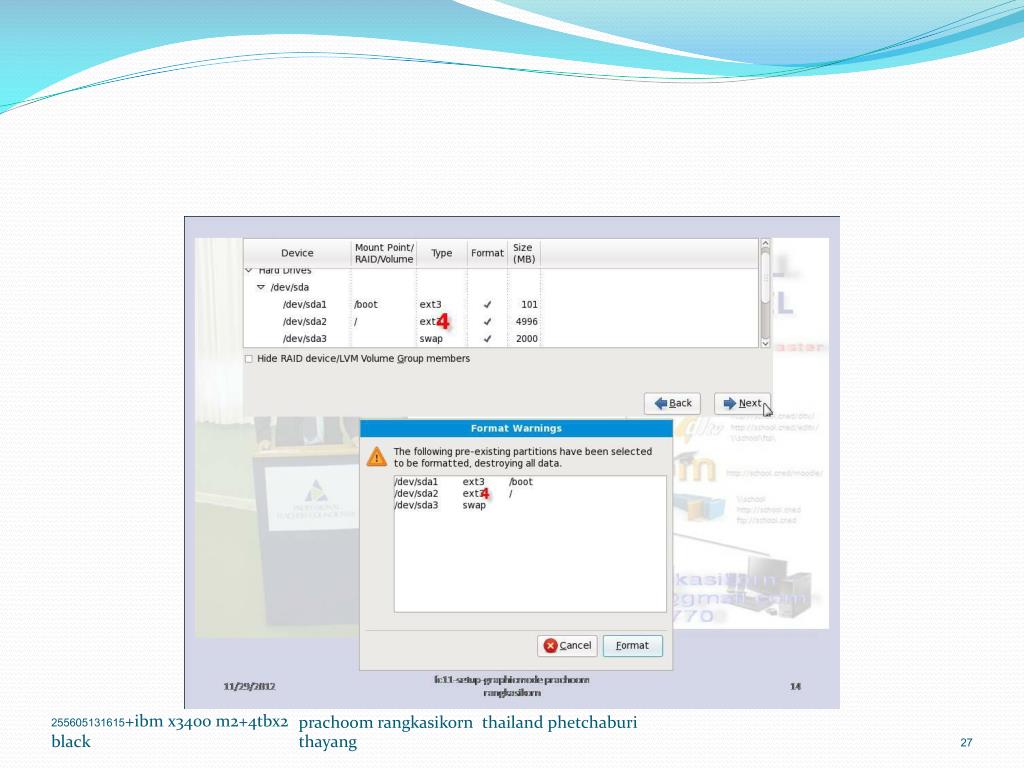Viewport: 1024px width, 768px height.
Task: Click the 2000 size value
Action: (526, 338)
